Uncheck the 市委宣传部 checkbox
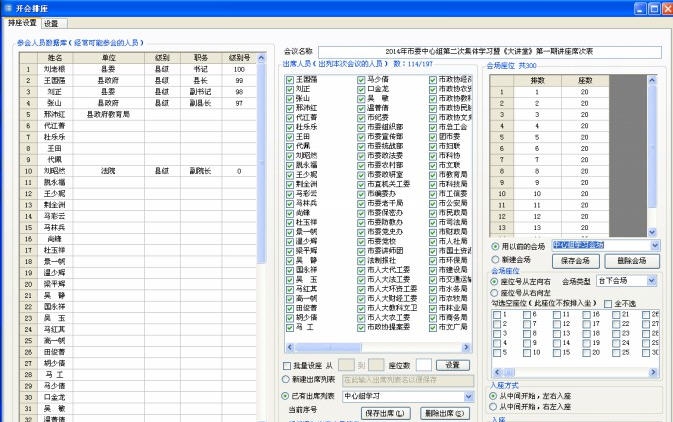 361,137
